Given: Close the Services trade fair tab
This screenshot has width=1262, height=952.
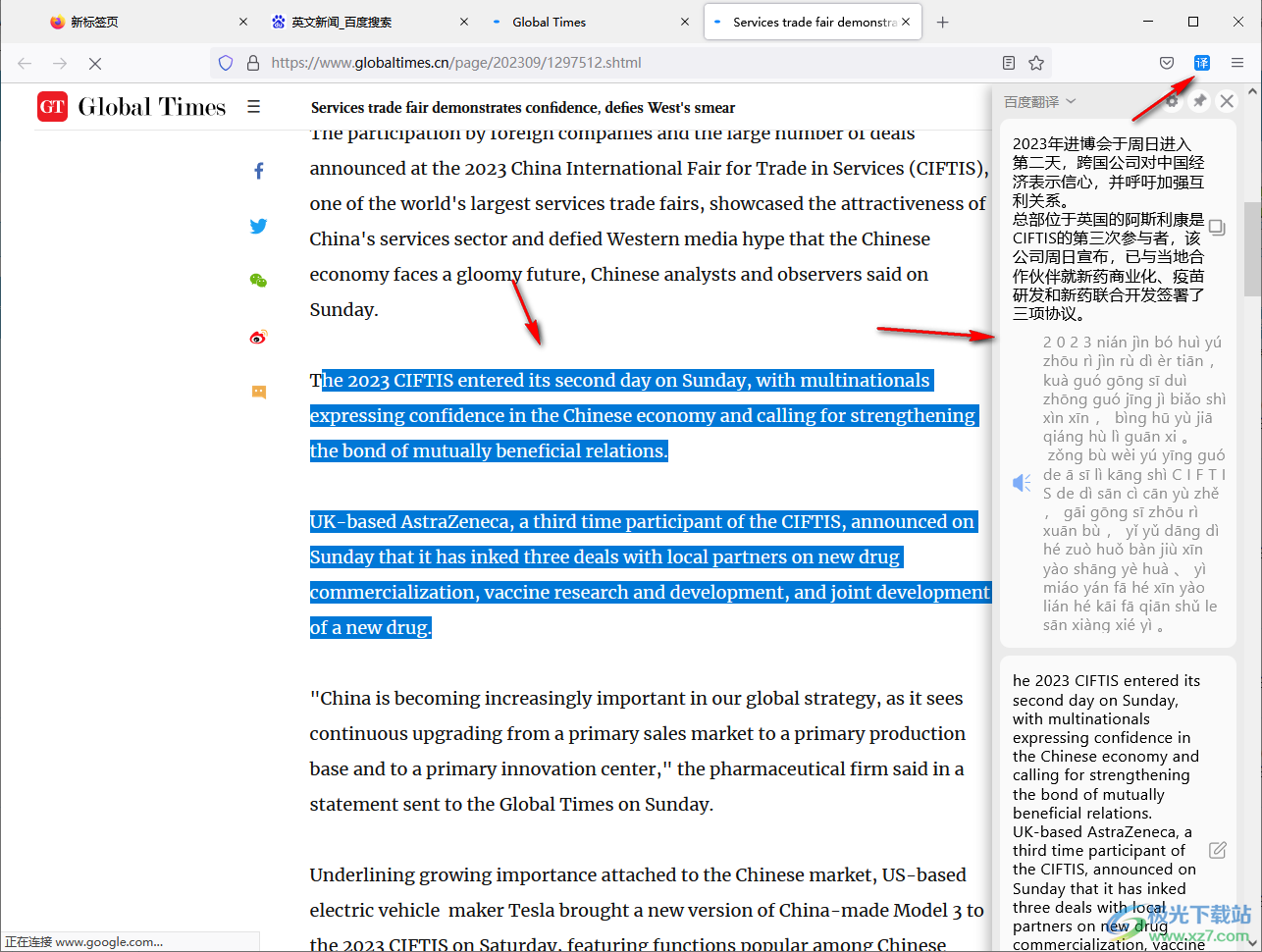Looking at the screenshot, I should [x=906, y=22].
